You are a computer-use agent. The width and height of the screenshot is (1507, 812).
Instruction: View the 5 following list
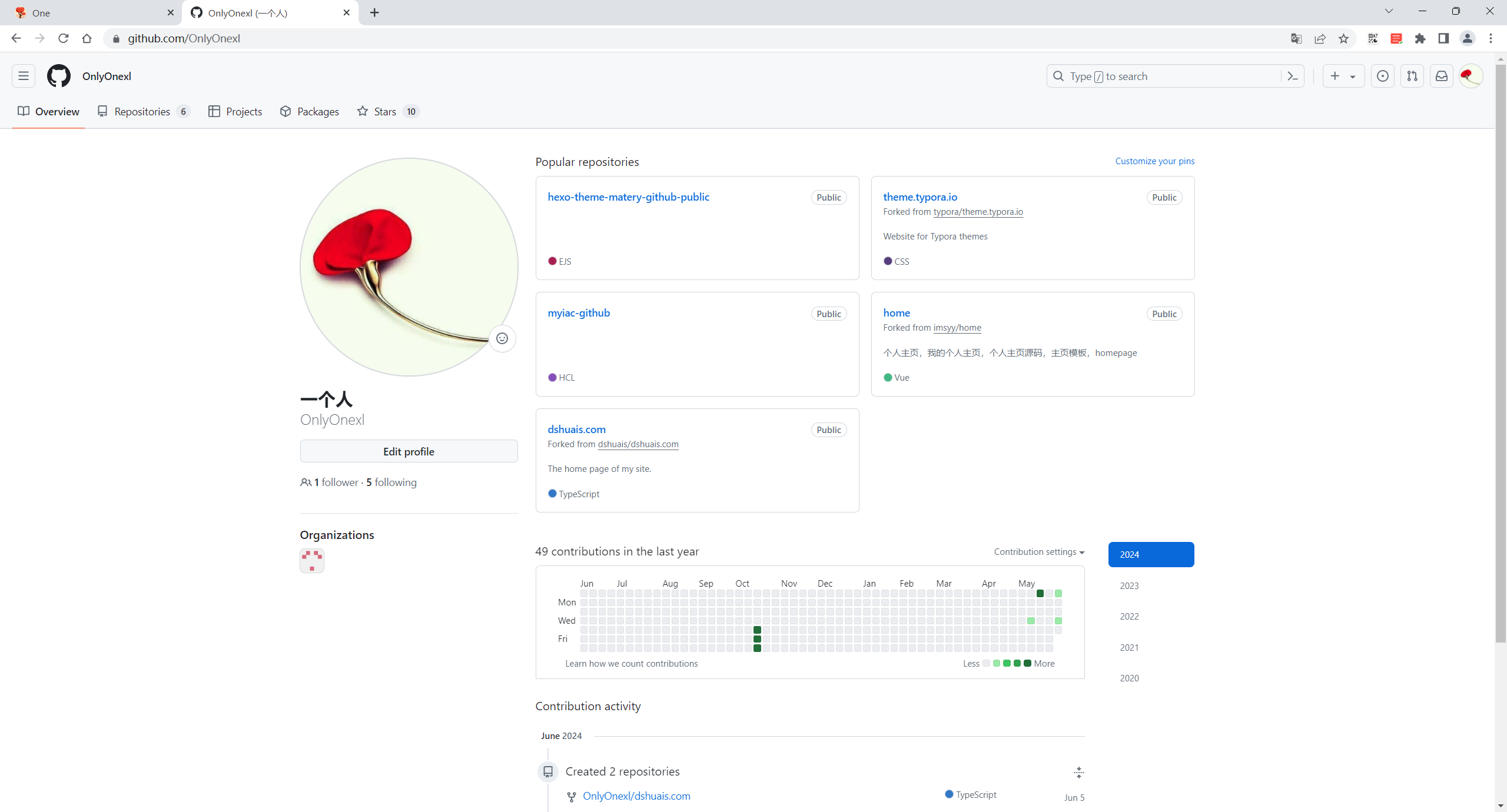click(x=391, y=482)
